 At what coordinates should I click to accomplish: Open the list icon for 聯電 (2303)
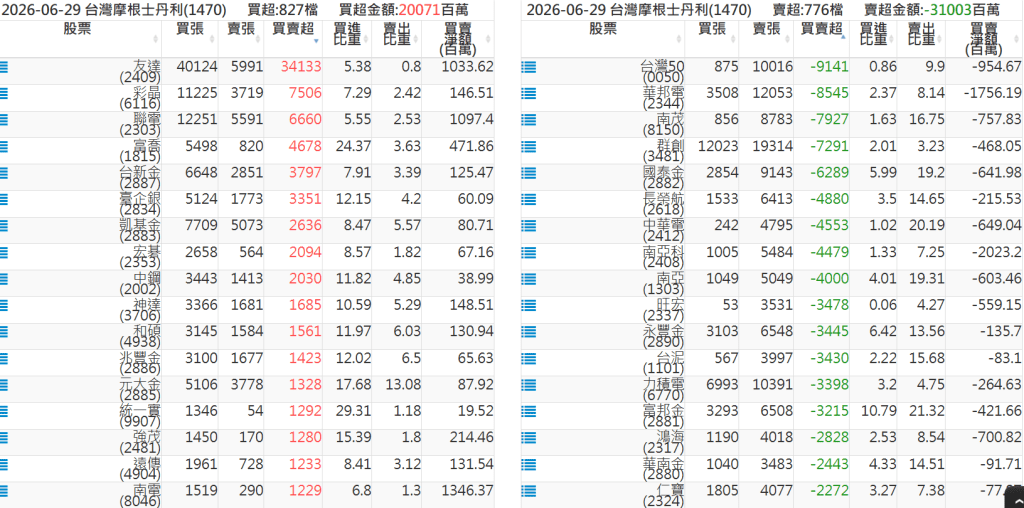[3, 119]
